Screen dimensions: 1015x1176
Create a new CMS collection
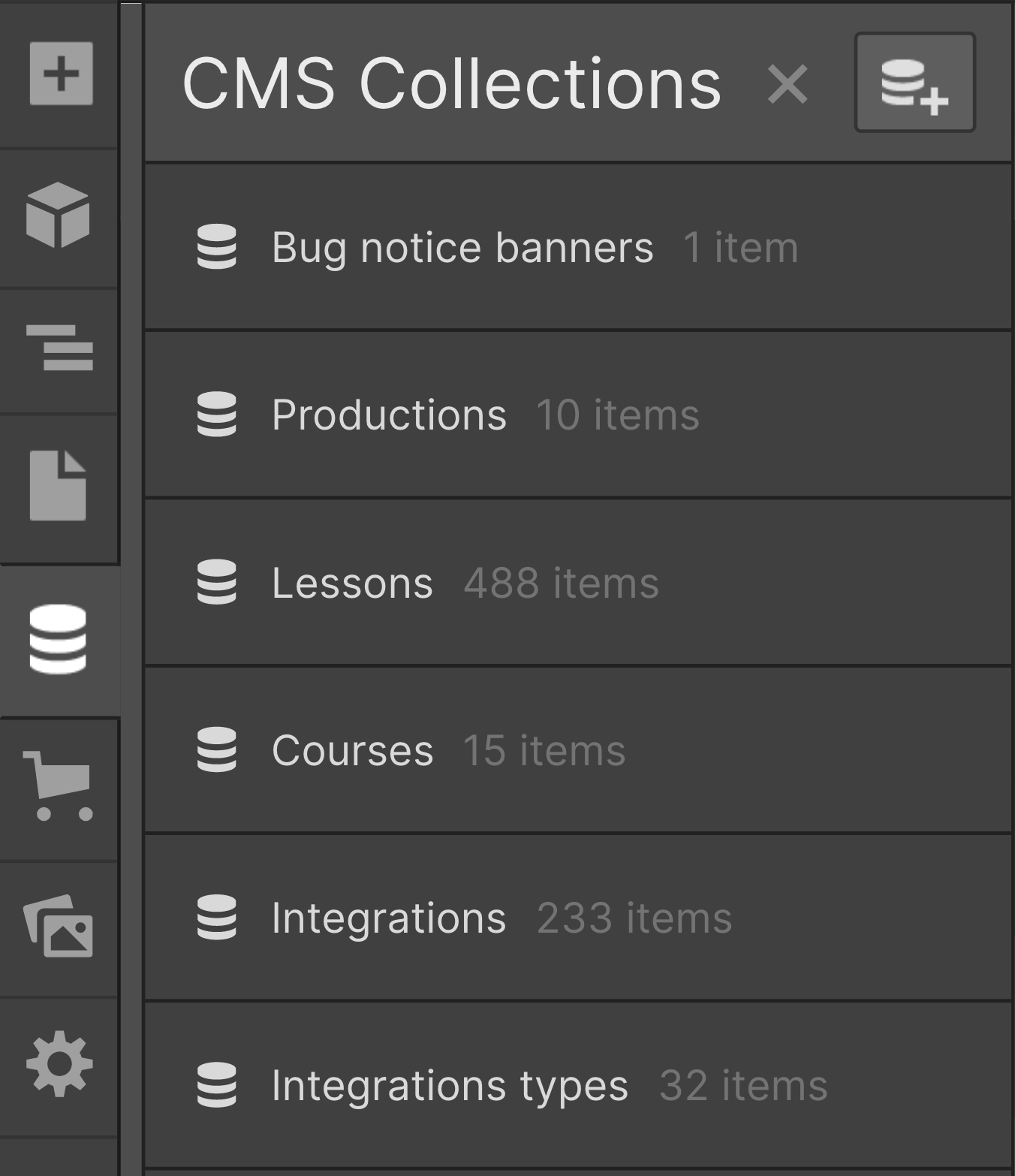click(914, 83)
